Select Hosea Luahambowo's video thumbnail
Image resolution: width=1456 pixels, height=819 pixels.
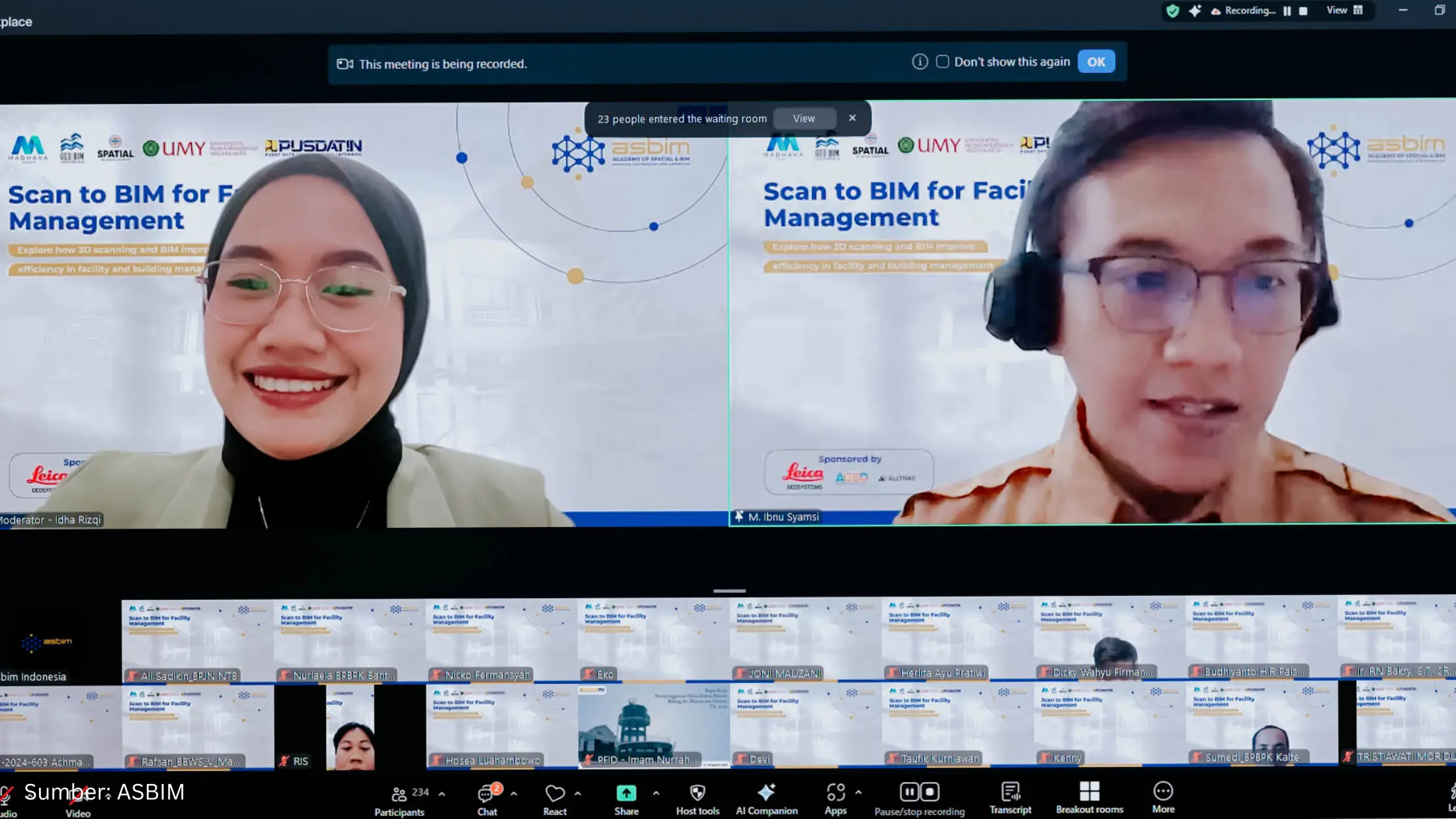coord(502,725)
